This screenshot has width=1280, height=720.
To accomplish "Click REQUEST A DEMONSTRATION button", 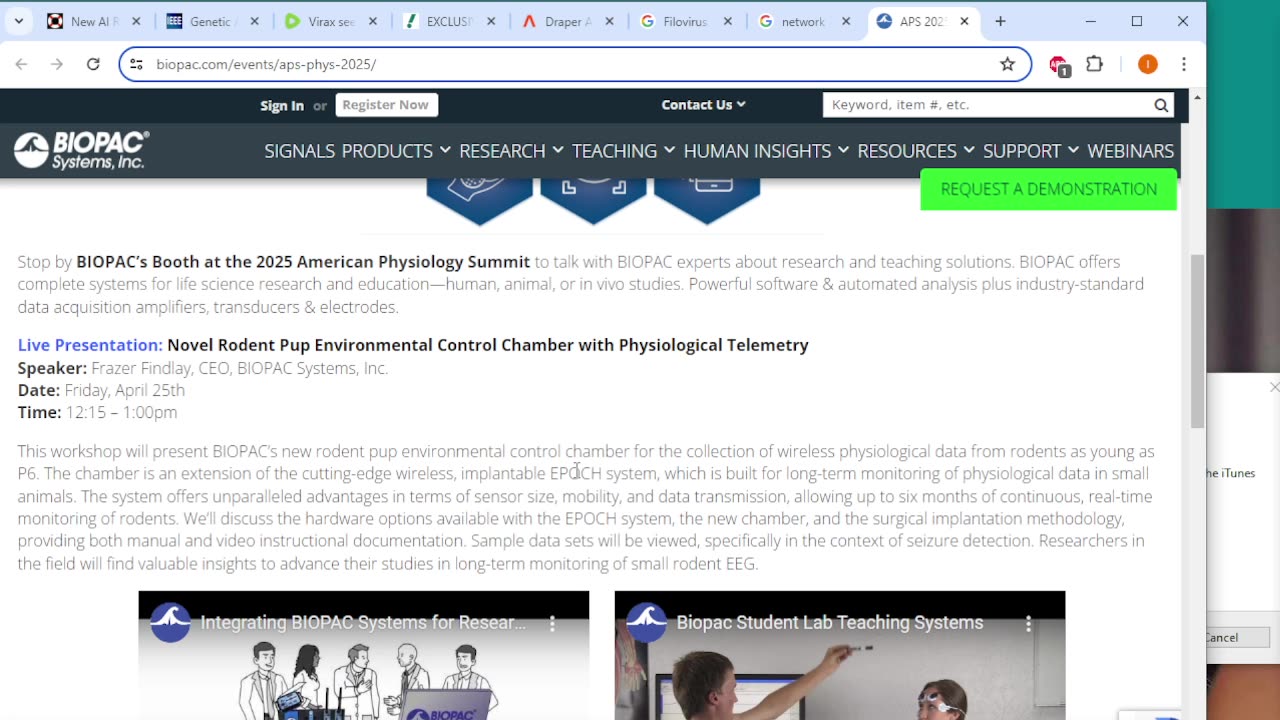I will coord(1048,189).
